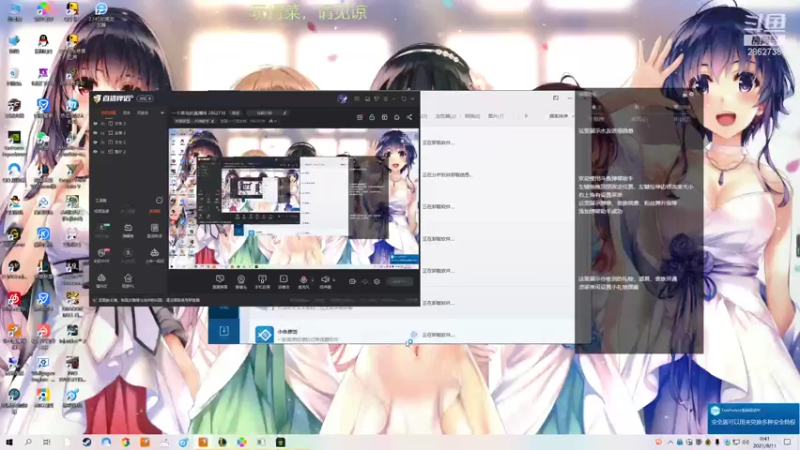The width and height of the screenshot is (800, 450).
Task: Open the second tool in toolbox top row
Action: 128,228
